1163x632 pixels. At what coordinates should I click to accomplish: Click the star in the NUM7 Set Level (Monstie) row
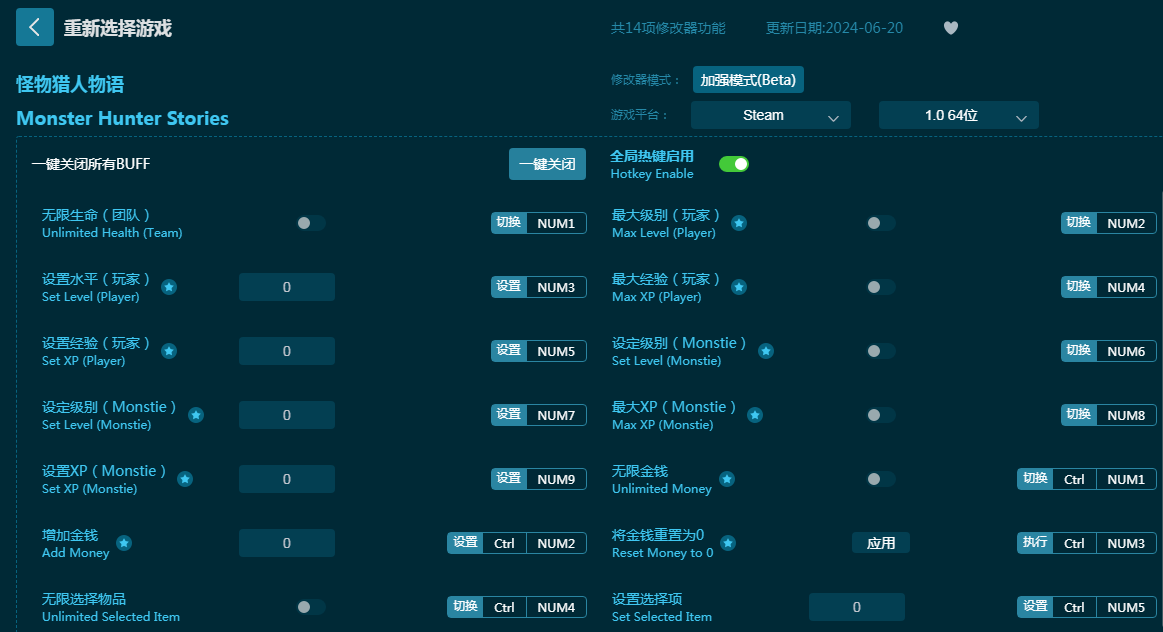196,415
